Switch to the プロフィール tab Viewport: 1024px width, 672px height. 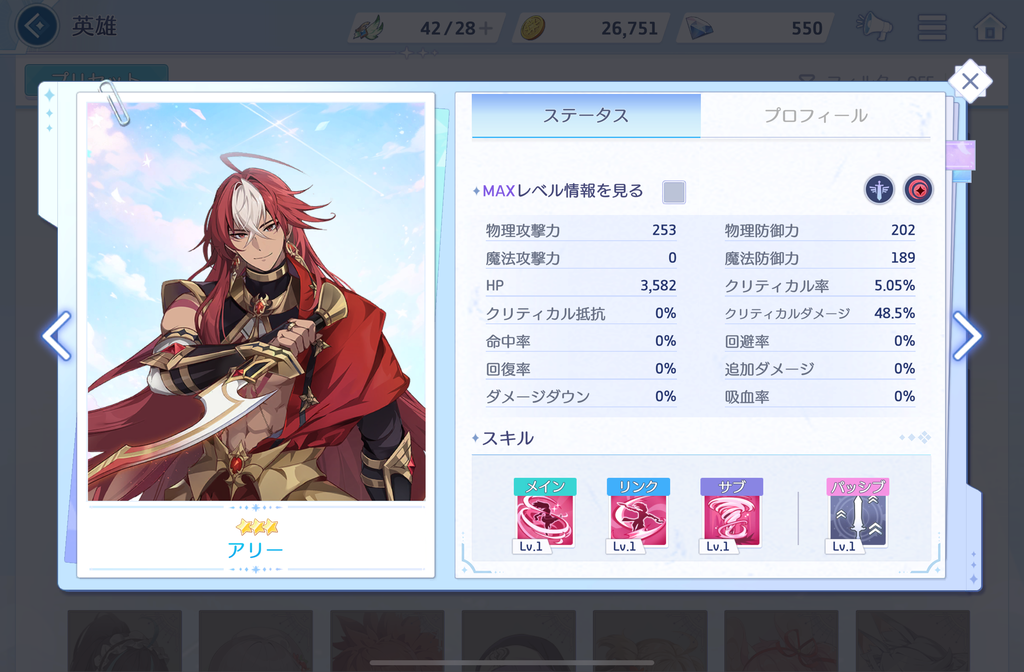(816, 116)
